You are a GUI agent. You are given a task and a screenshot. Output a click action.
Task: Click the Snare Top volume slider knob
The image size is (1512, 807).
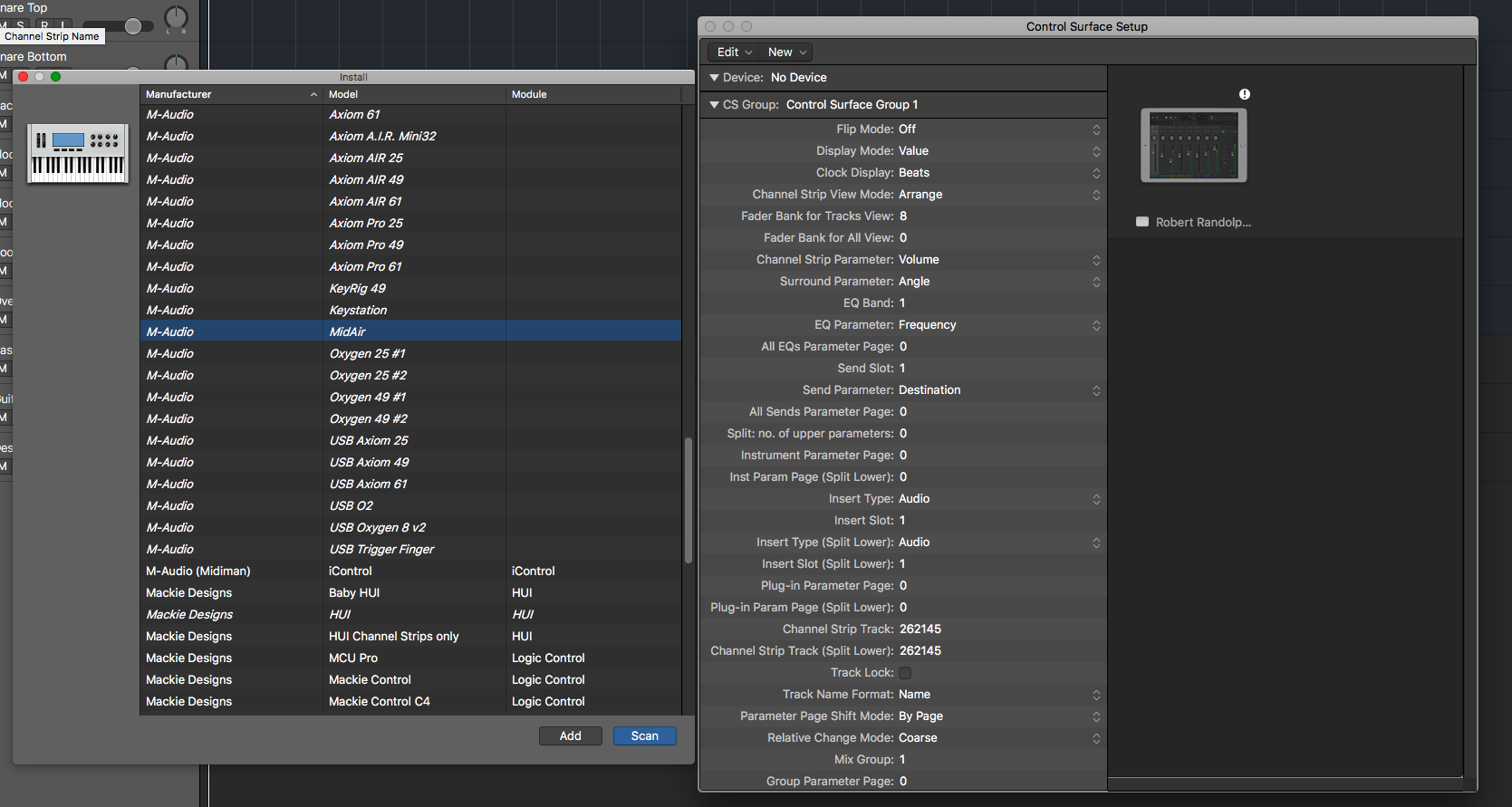tap(133, 26)
